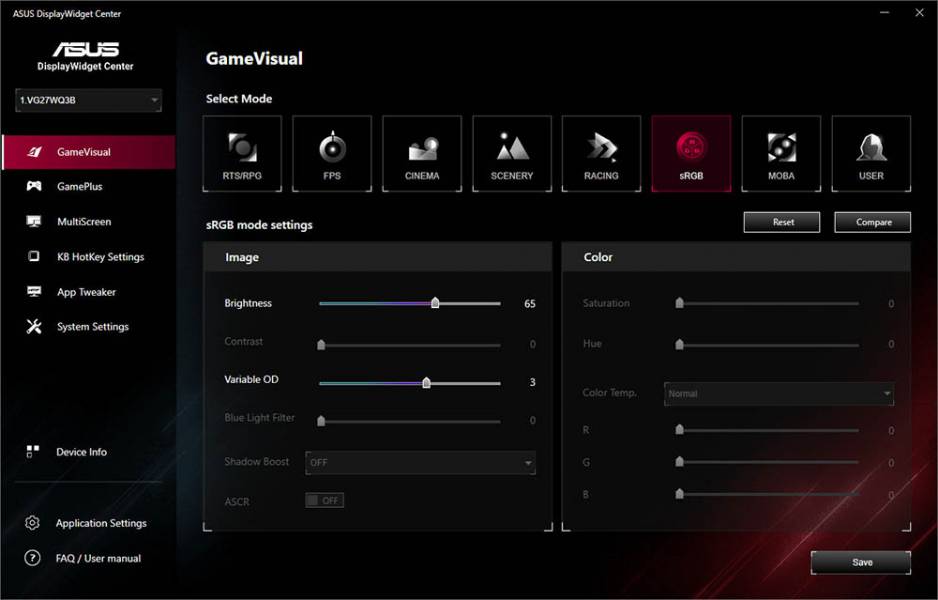Image resolution: width=938 pixels, height=600 pixels.
Task: Click the Contrast slider handle
Action: 321,344
